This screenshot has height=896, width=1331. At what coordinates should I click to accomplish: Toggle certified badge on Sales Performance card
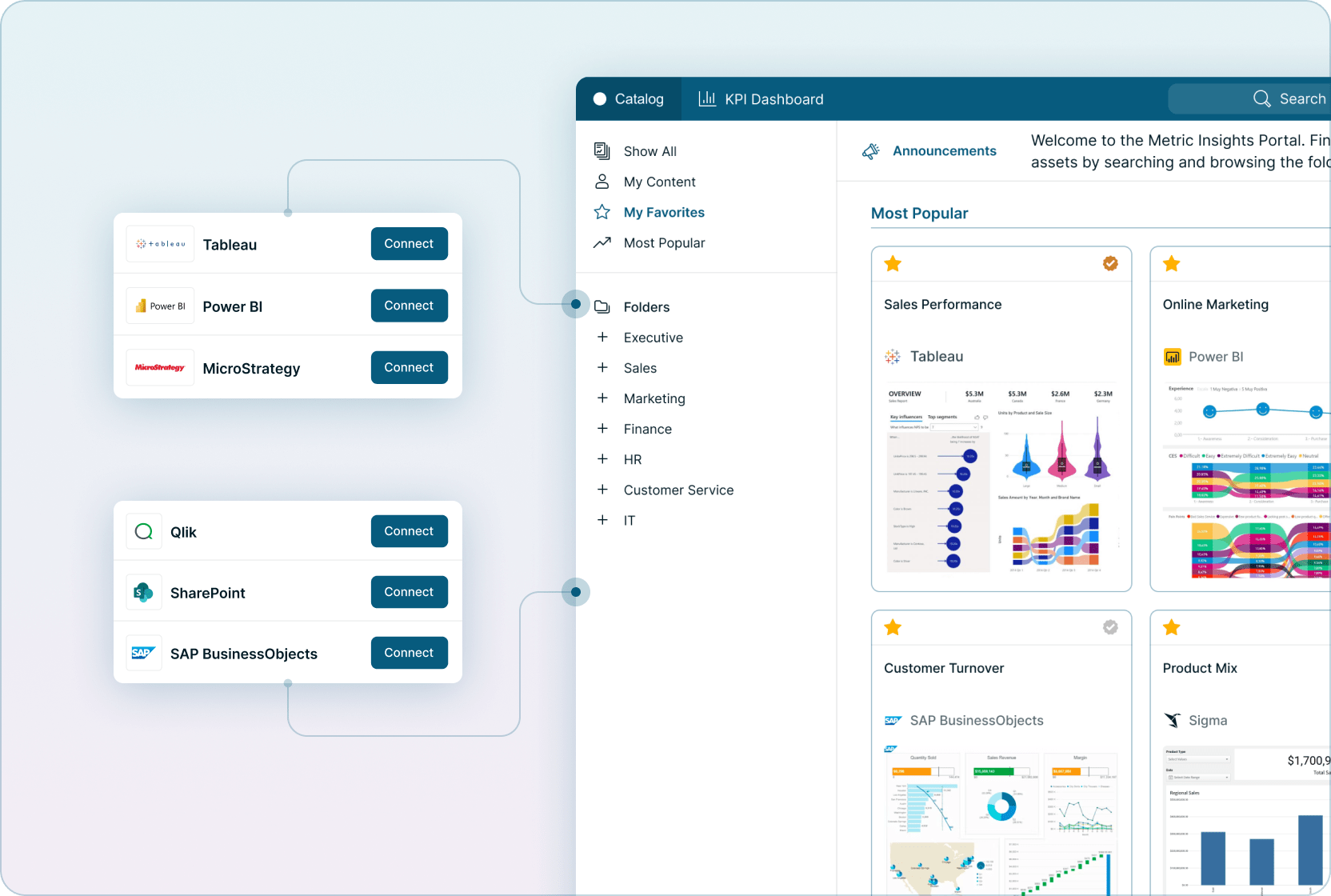click(x=1110, y=263)
